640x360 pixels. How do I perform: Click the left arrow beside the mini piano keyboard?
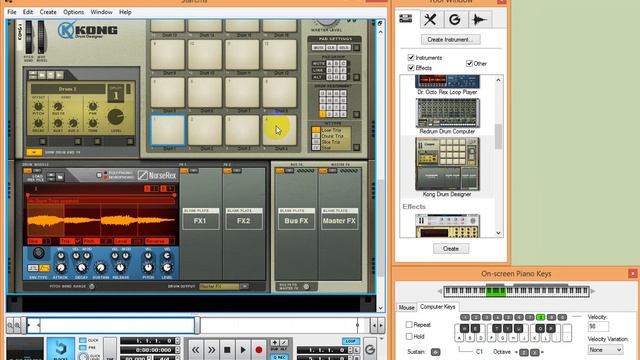tap(439, 291)
